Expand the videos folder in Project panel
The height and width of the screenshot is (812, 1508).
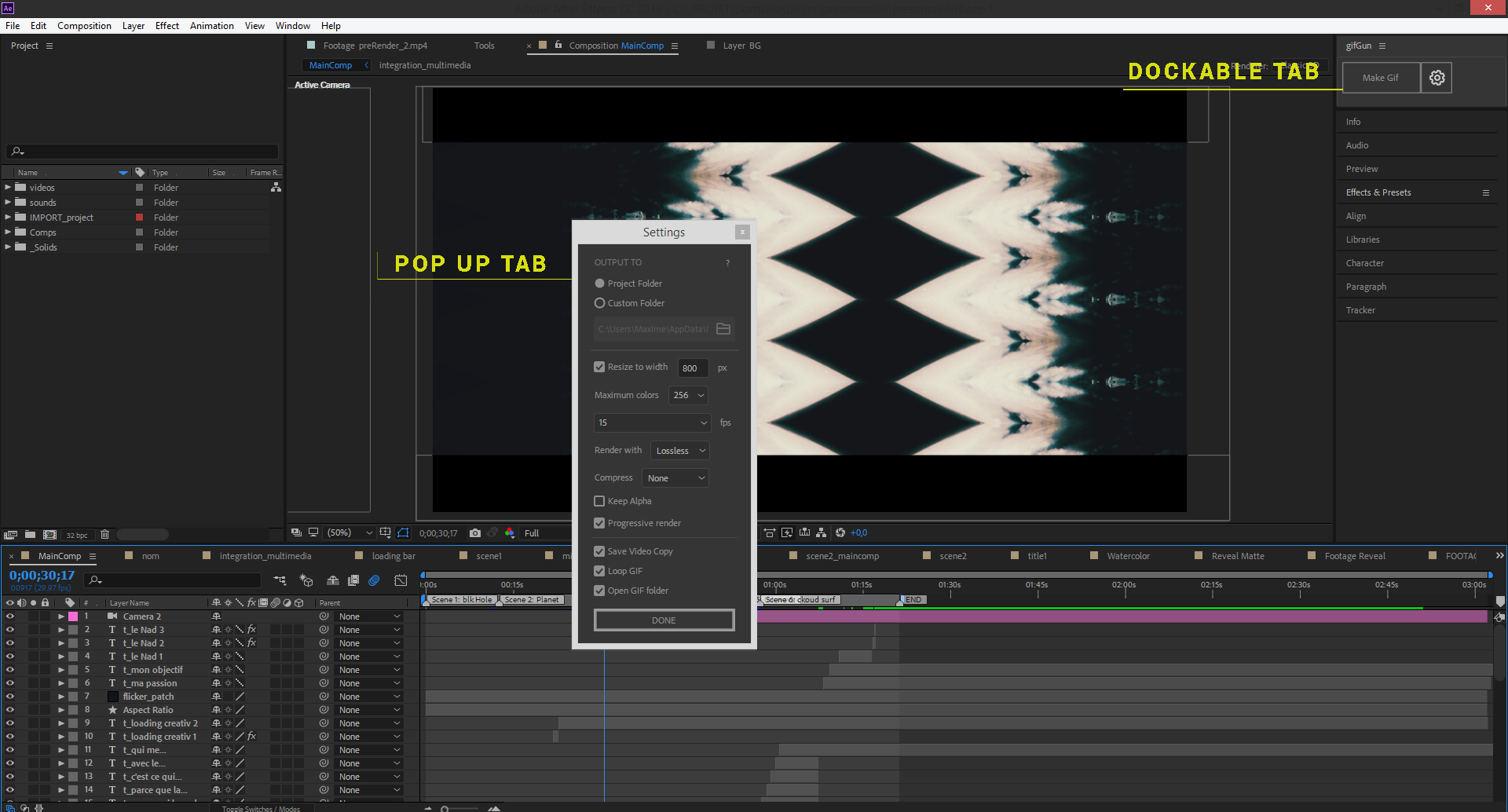pos(8,188)
